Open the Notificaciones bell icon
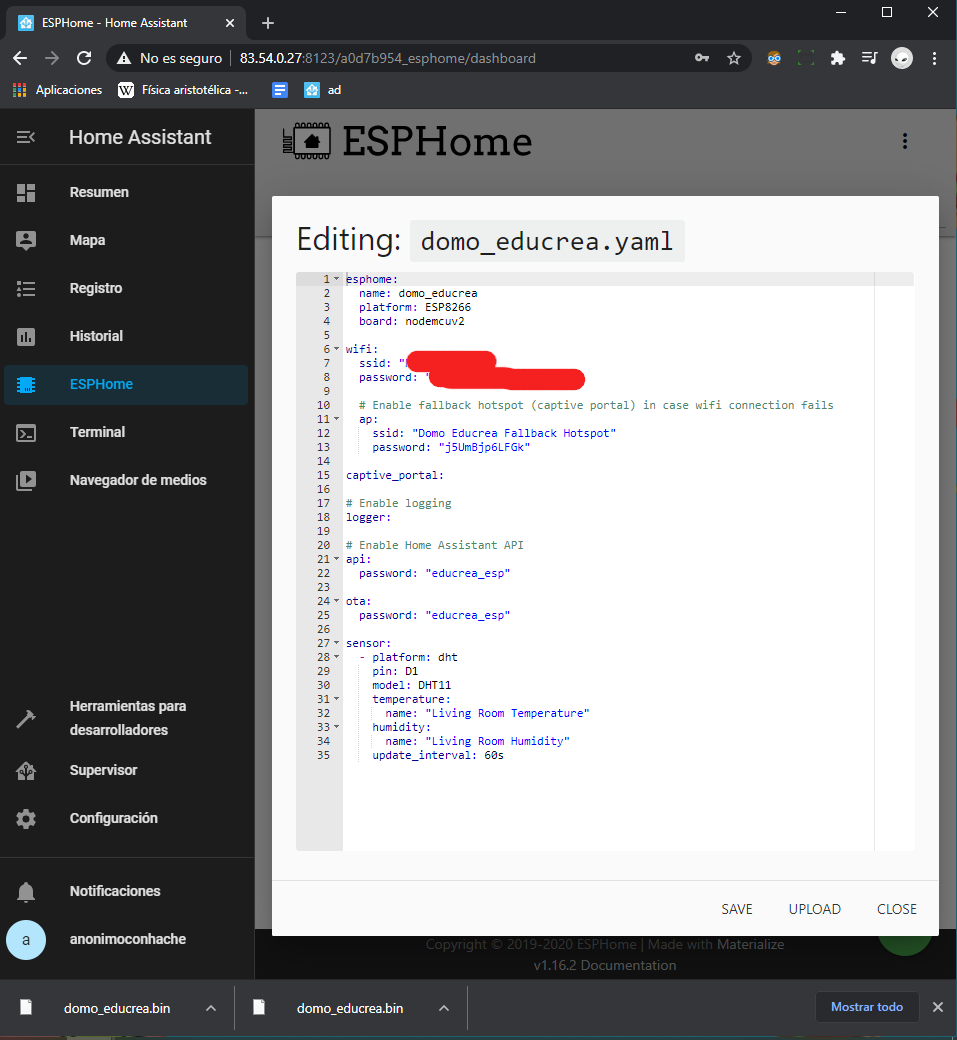This screenshot has width=957, height=1040. pyautogui.click(x=26, y=891)
